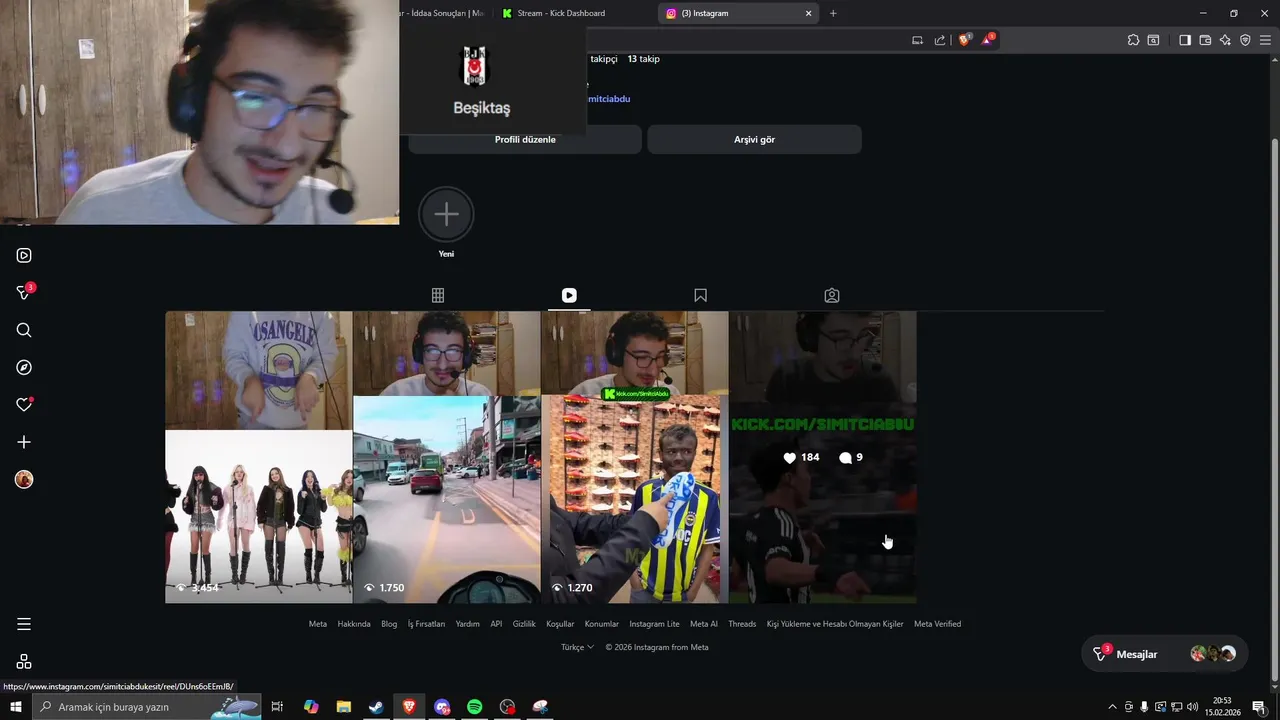Open Kişi Yükleme ve Hesabı Olmayan Kişiler link
Screen dimensions: 1280x720
(835, 624)
